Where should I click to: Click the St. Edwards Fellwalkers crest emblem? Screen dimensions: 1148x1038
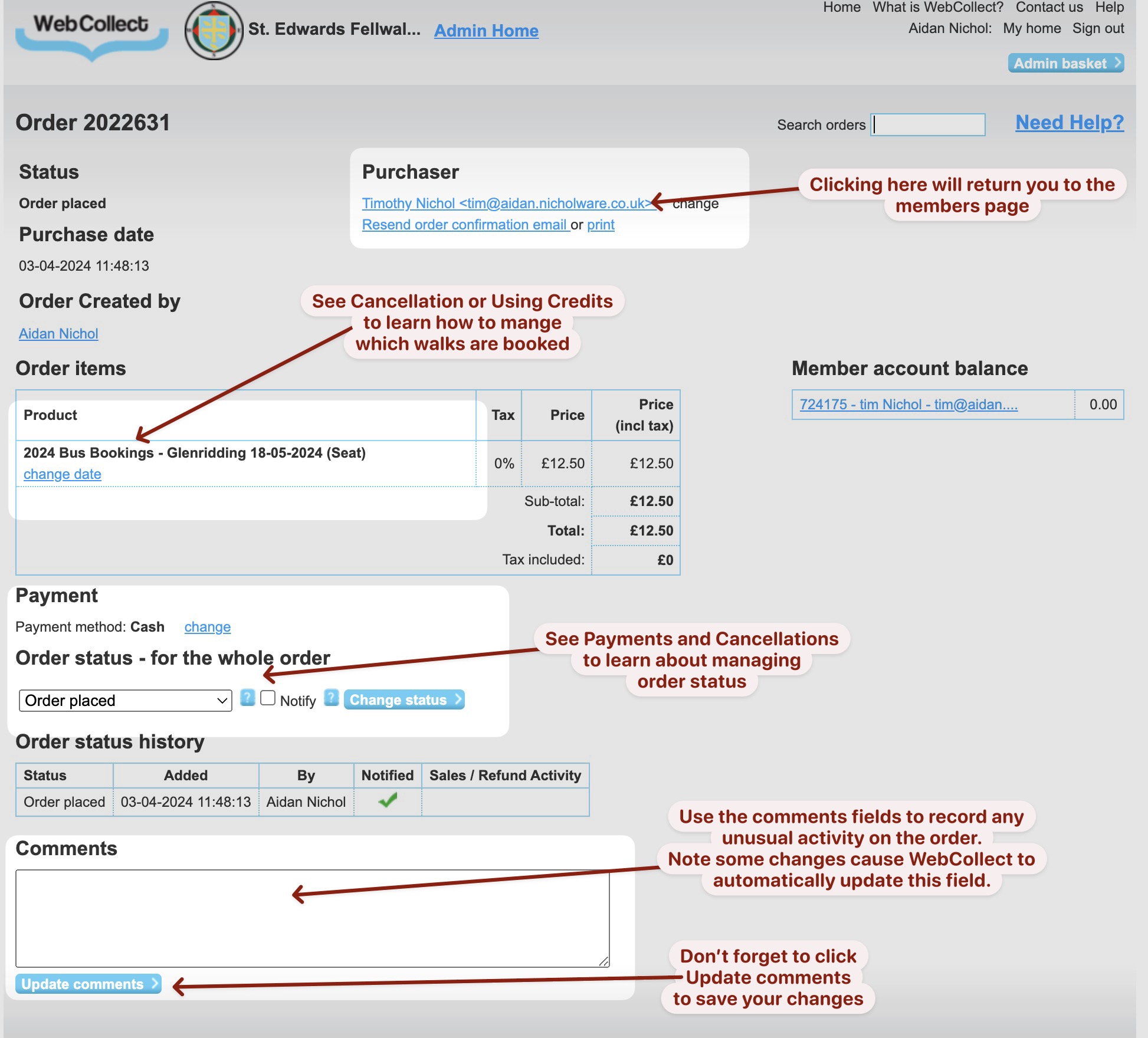214,29
